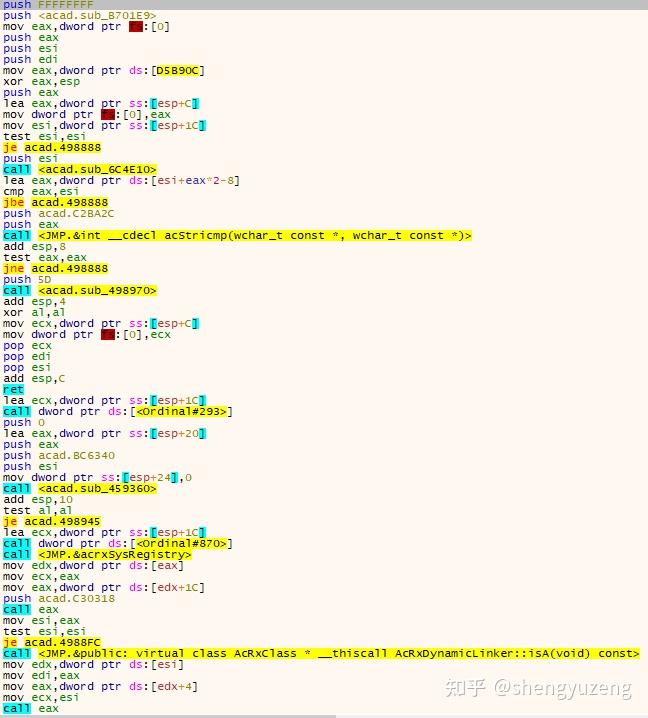
Task: Select the xor eax,esp line
Action: 41,82
